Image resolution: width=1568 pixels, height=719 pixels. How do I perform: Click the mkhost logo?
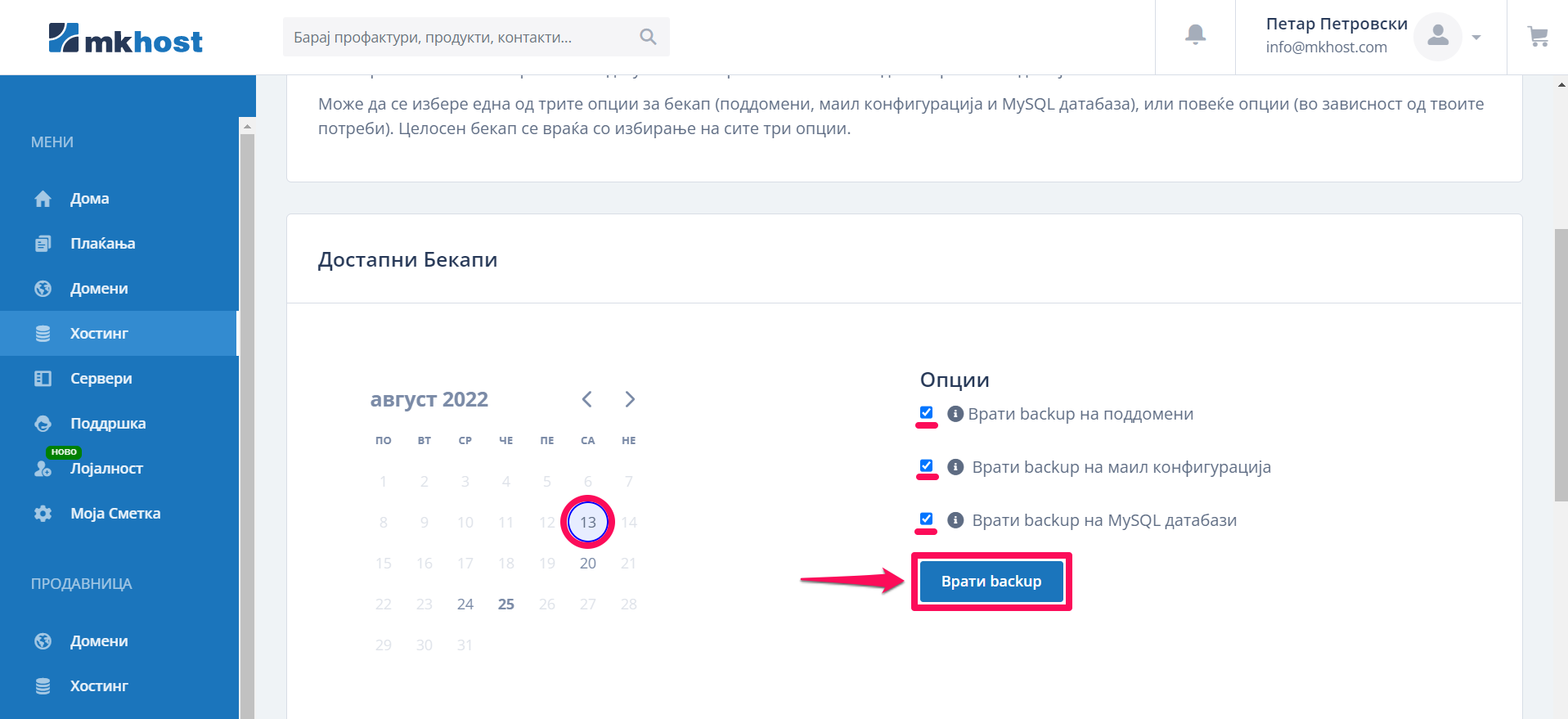click(x=125, y=38)
